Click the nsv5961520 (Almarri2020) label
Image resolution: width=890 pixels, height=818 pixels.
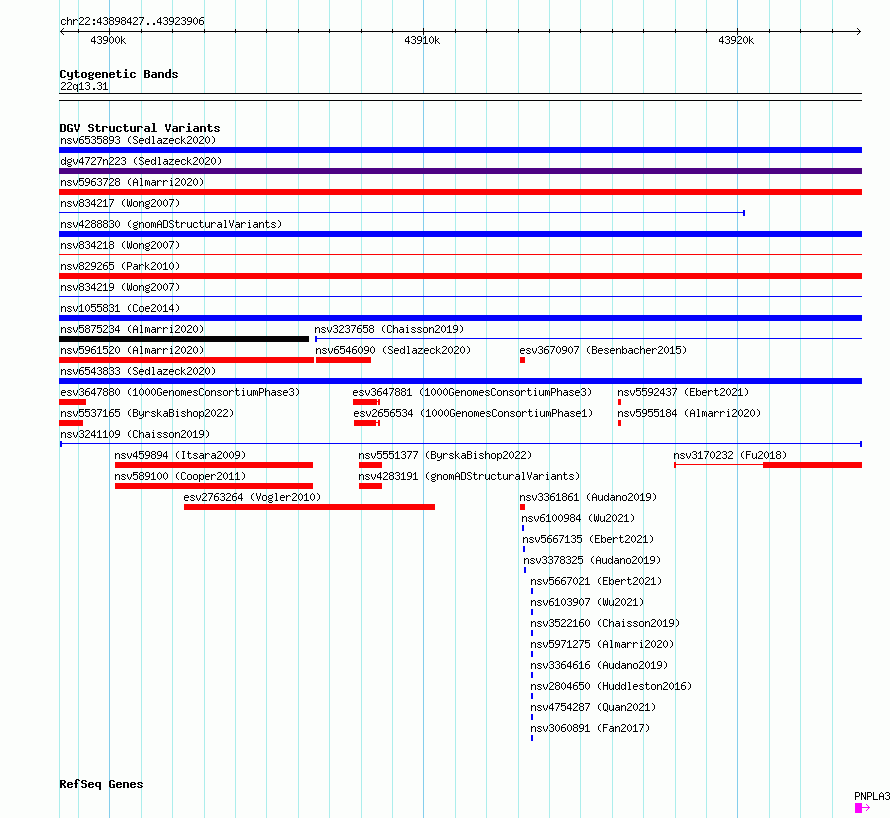132,350
